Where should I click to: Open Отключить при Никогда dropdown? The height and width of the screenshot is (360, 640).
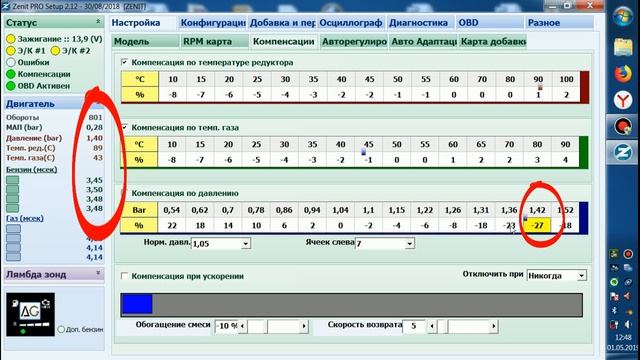581,276
